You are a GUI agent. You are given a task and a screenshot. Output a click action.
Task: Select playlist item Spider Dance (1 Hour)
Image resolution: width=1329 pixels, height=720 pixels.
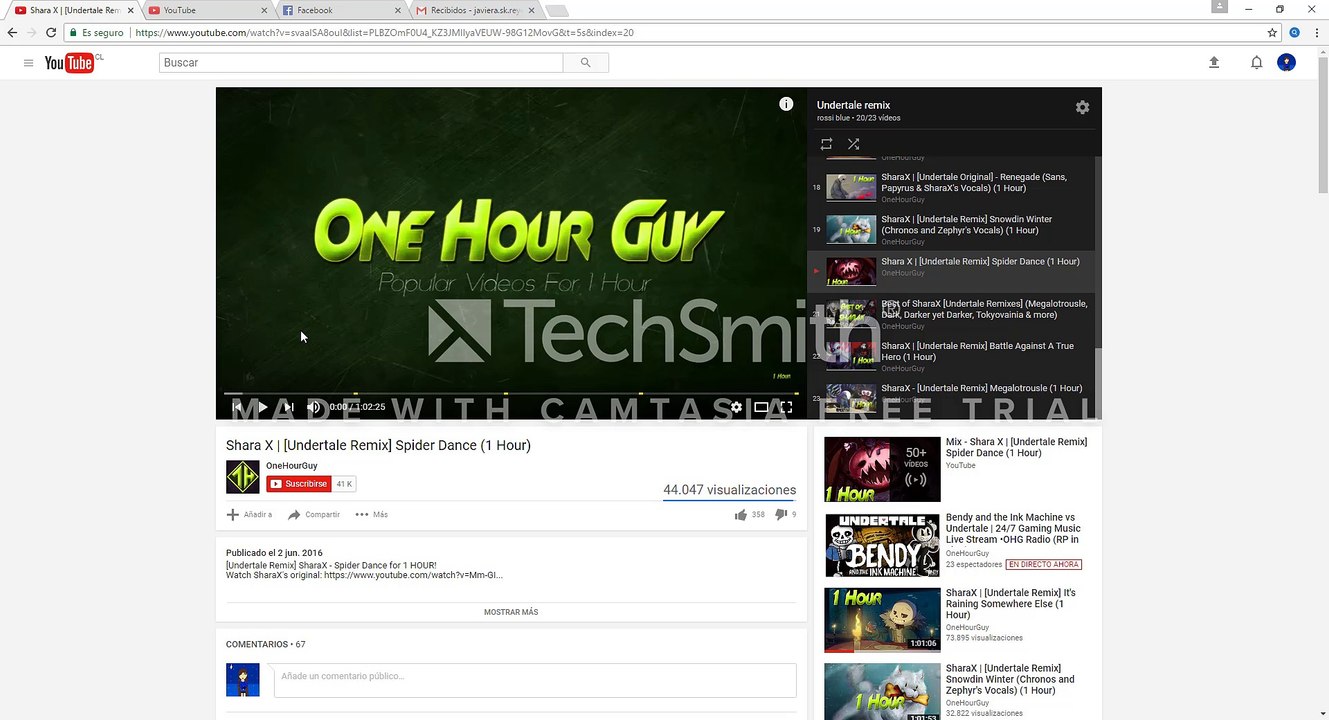(951, 271)
